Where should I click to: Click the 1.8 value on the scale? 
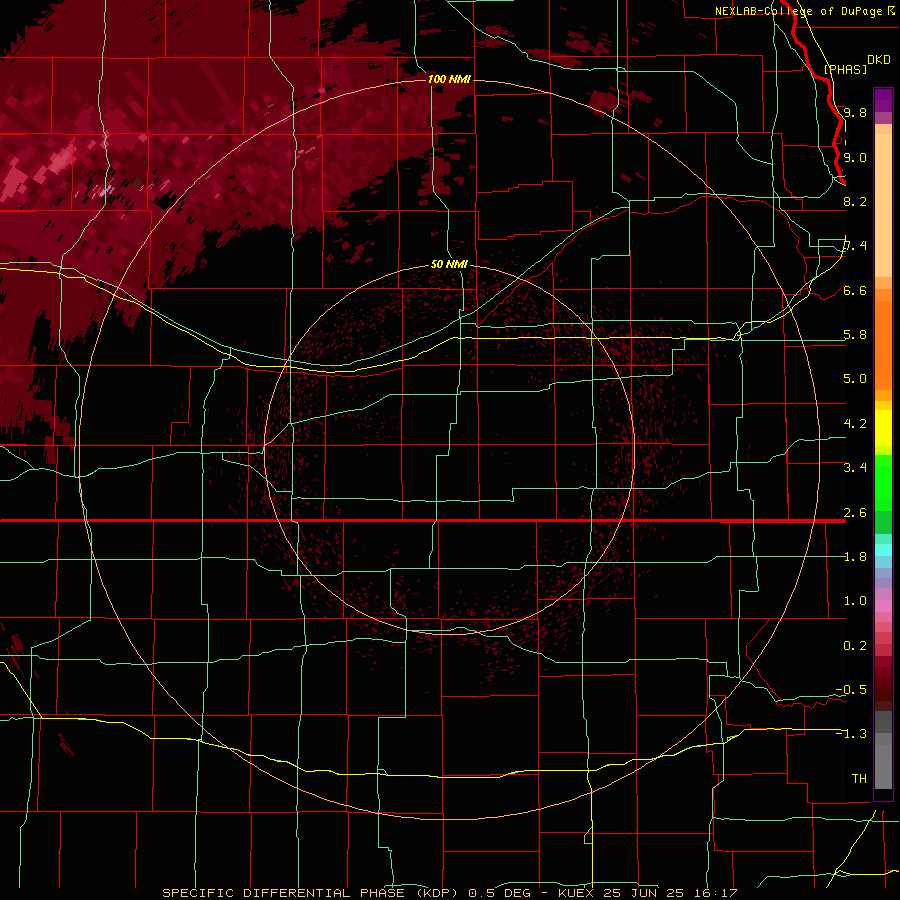(x=855, y=557)
